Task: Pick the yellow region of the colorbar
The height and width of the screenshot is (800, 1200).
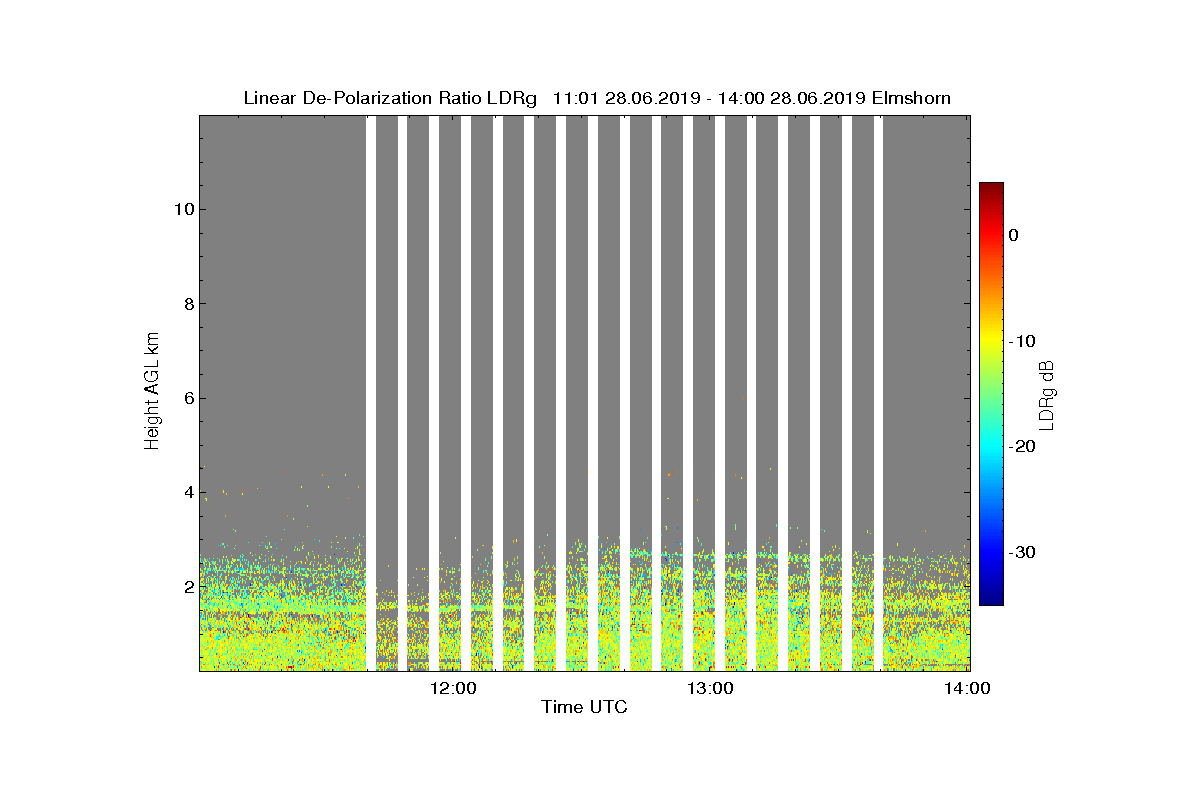Action: click(991, 341)
